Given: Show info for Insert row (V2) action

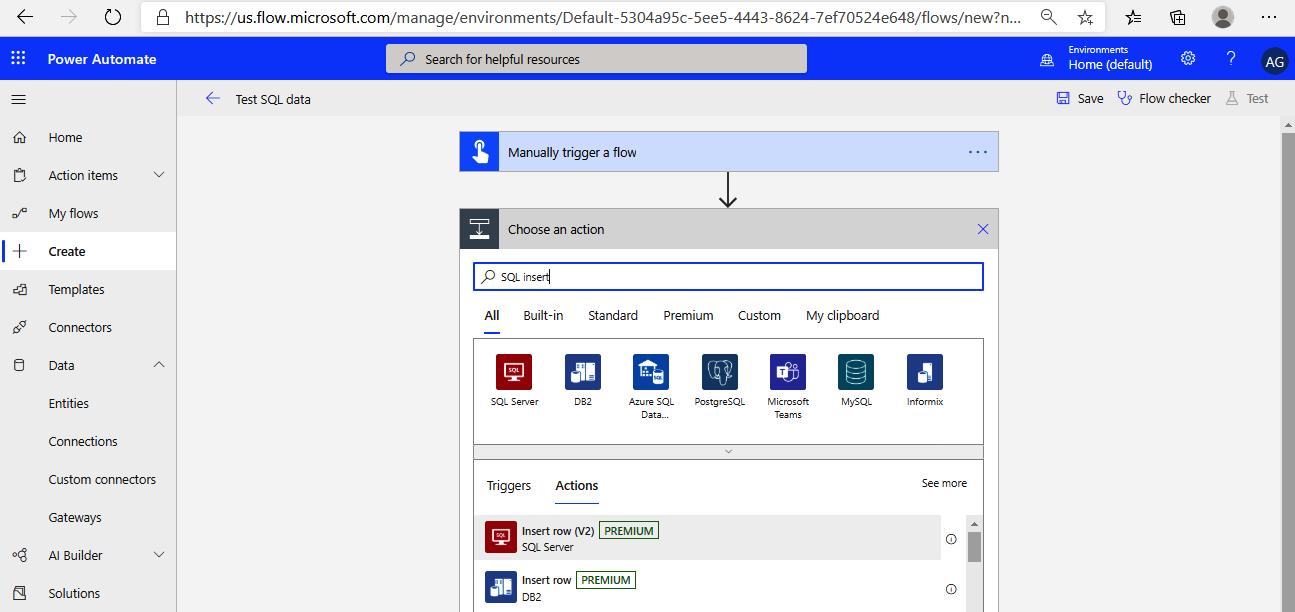Looking at the screenshot, I should pyautogui.click(x=951, y=538).
